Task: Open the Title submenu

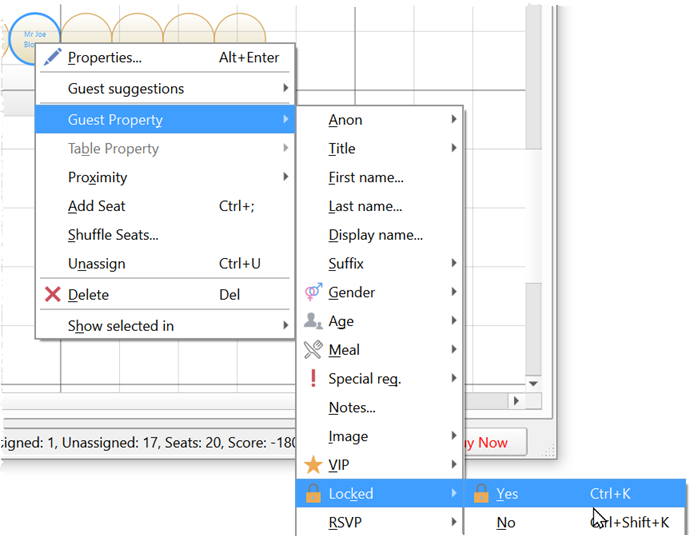Action: [342, 148]
